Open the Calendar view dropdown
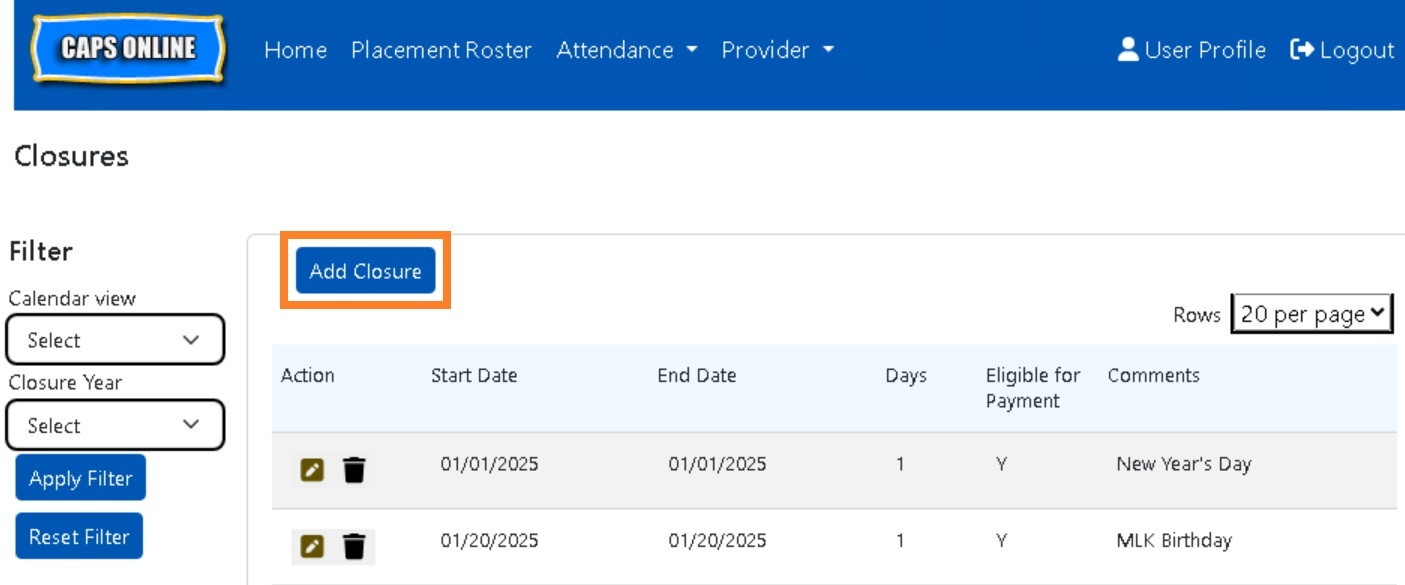Viewport: 1405px width, 585px height. tap(115, 340)
